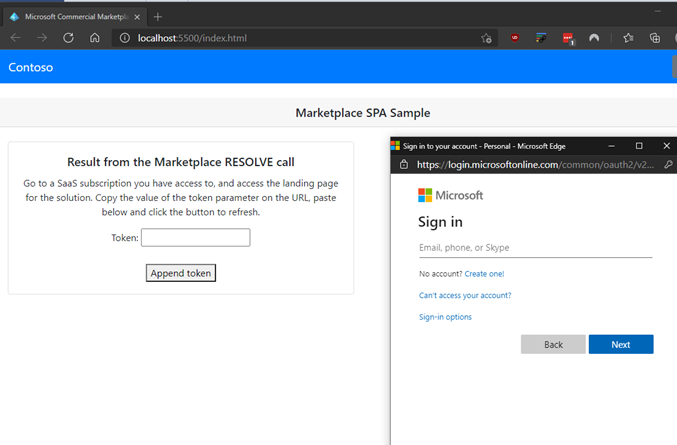View site information icon beside localhost URL
677x445 pixels.
pyautogui.click(x=125, y=38)
